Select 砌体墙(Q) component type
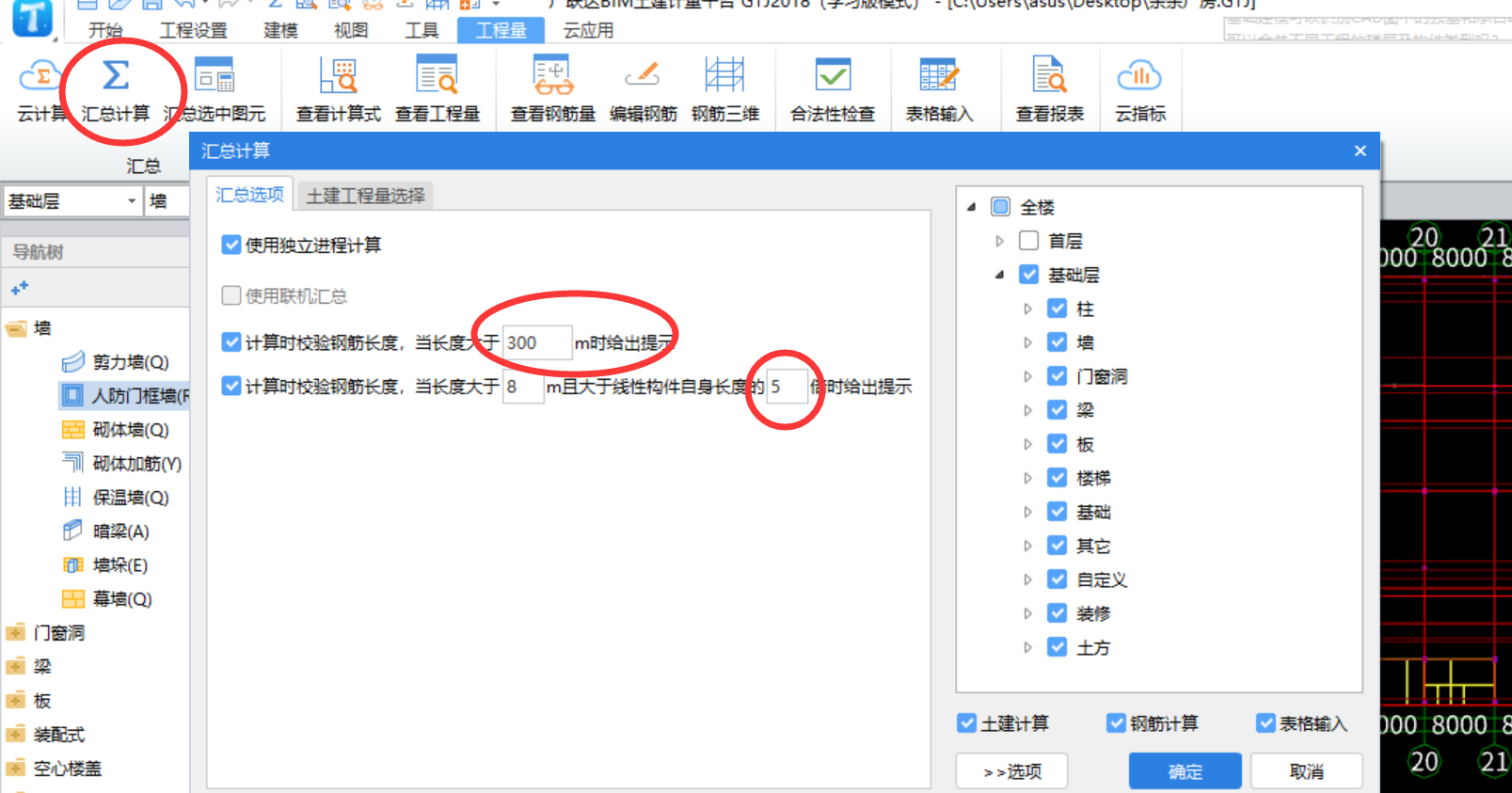The height and width of the screenshot is (793, 1512). pos(116,430)
